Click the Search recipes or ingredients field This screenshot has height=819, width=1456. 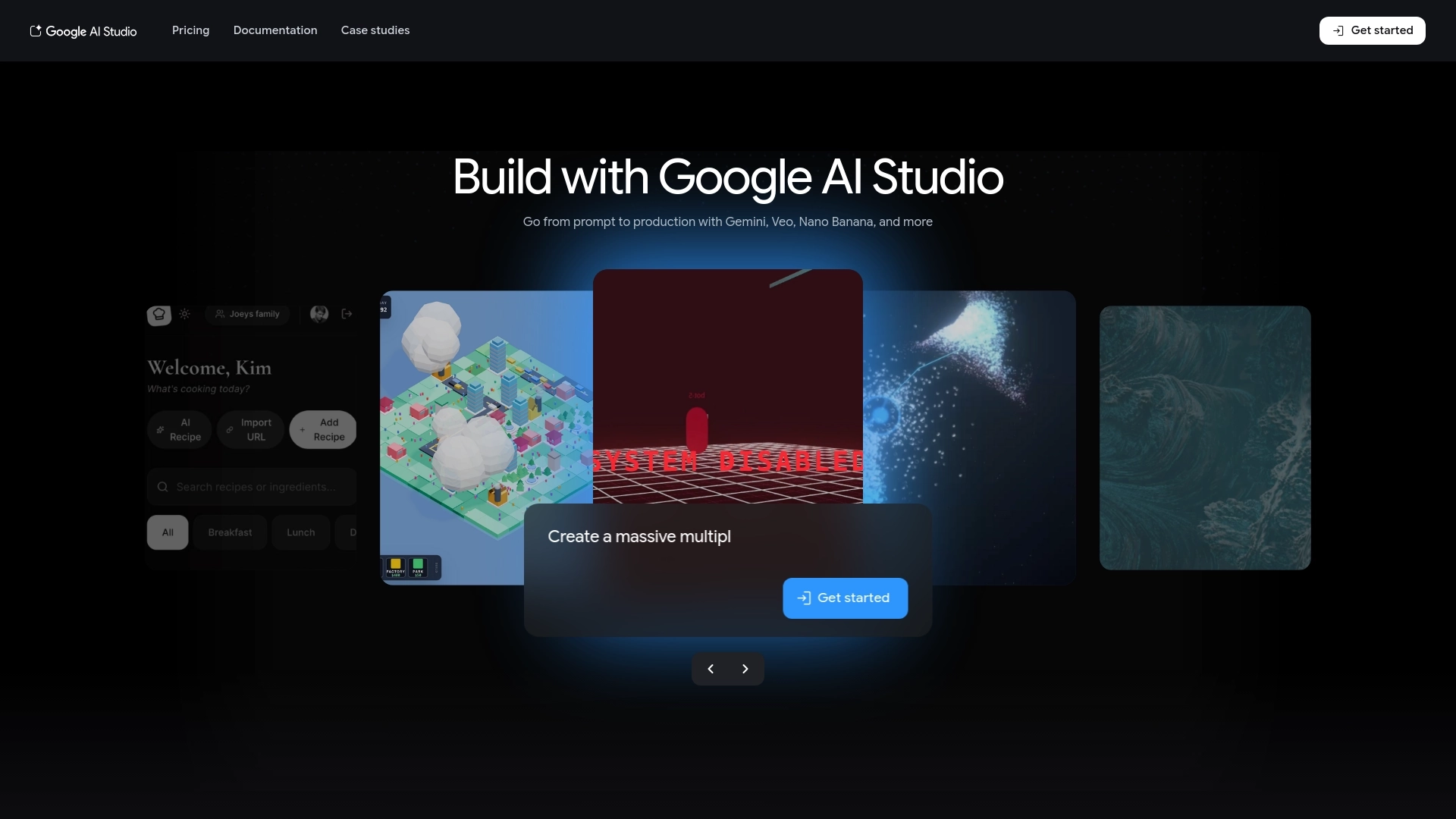(252, 487)
